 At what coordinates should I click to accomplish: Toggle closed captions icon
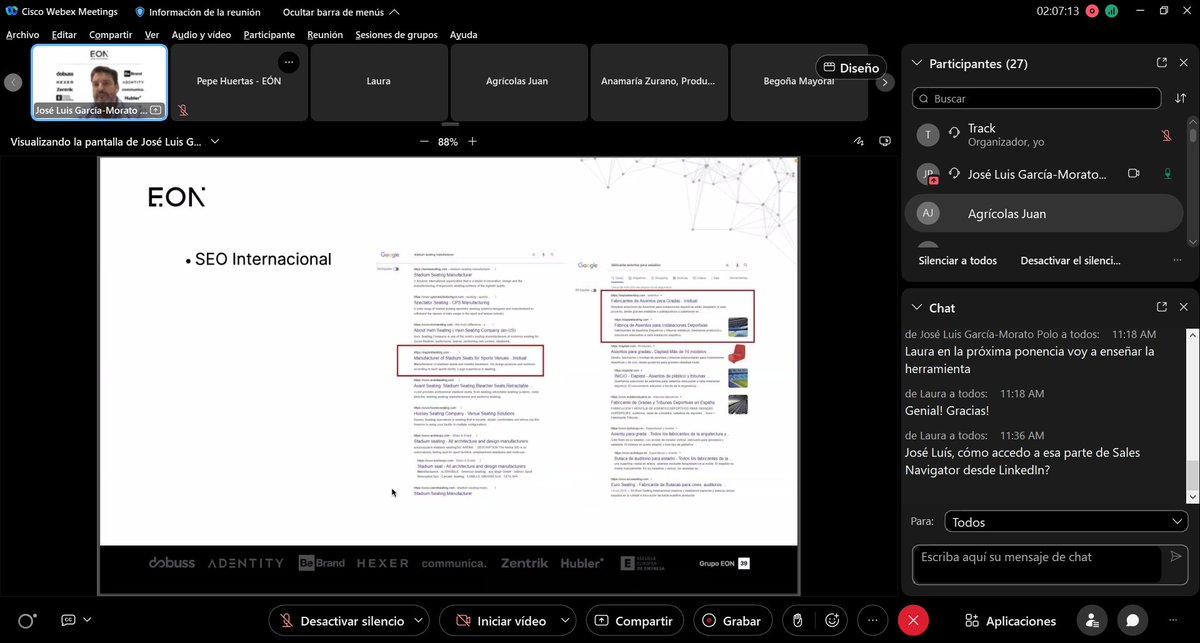(68, 620)
